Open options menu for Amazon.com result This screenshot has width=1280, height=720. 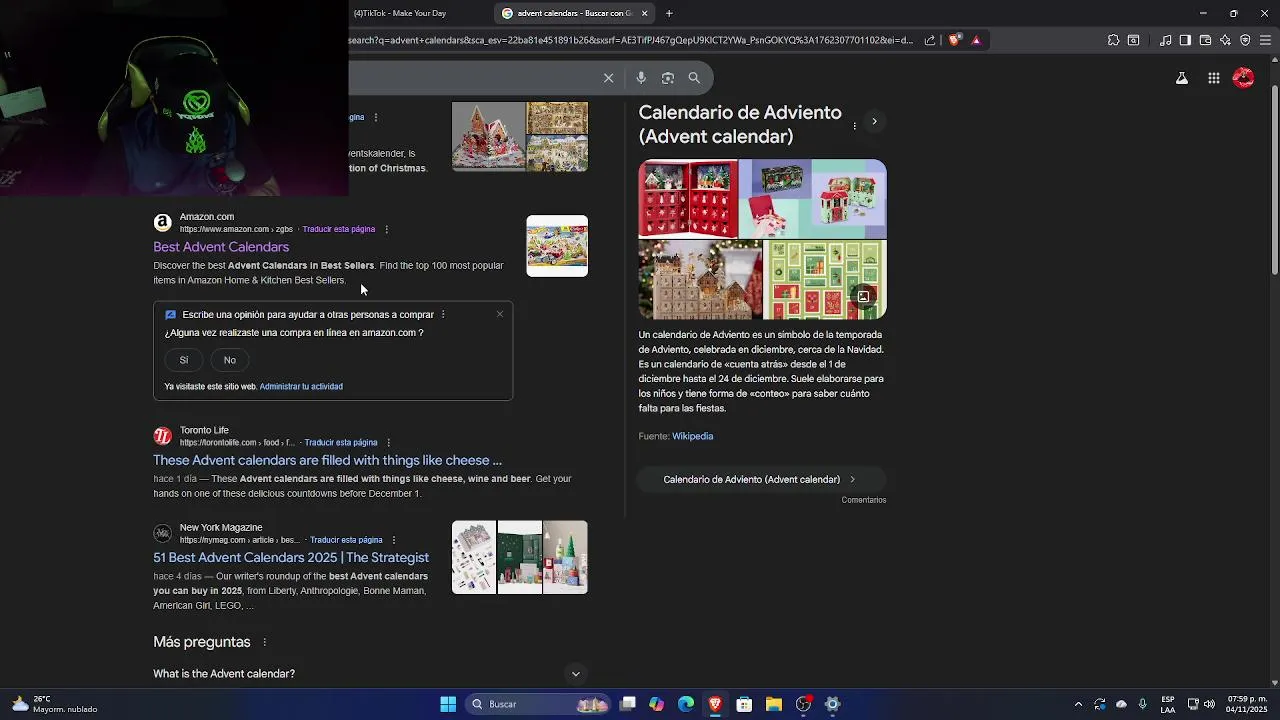(386, 229)
